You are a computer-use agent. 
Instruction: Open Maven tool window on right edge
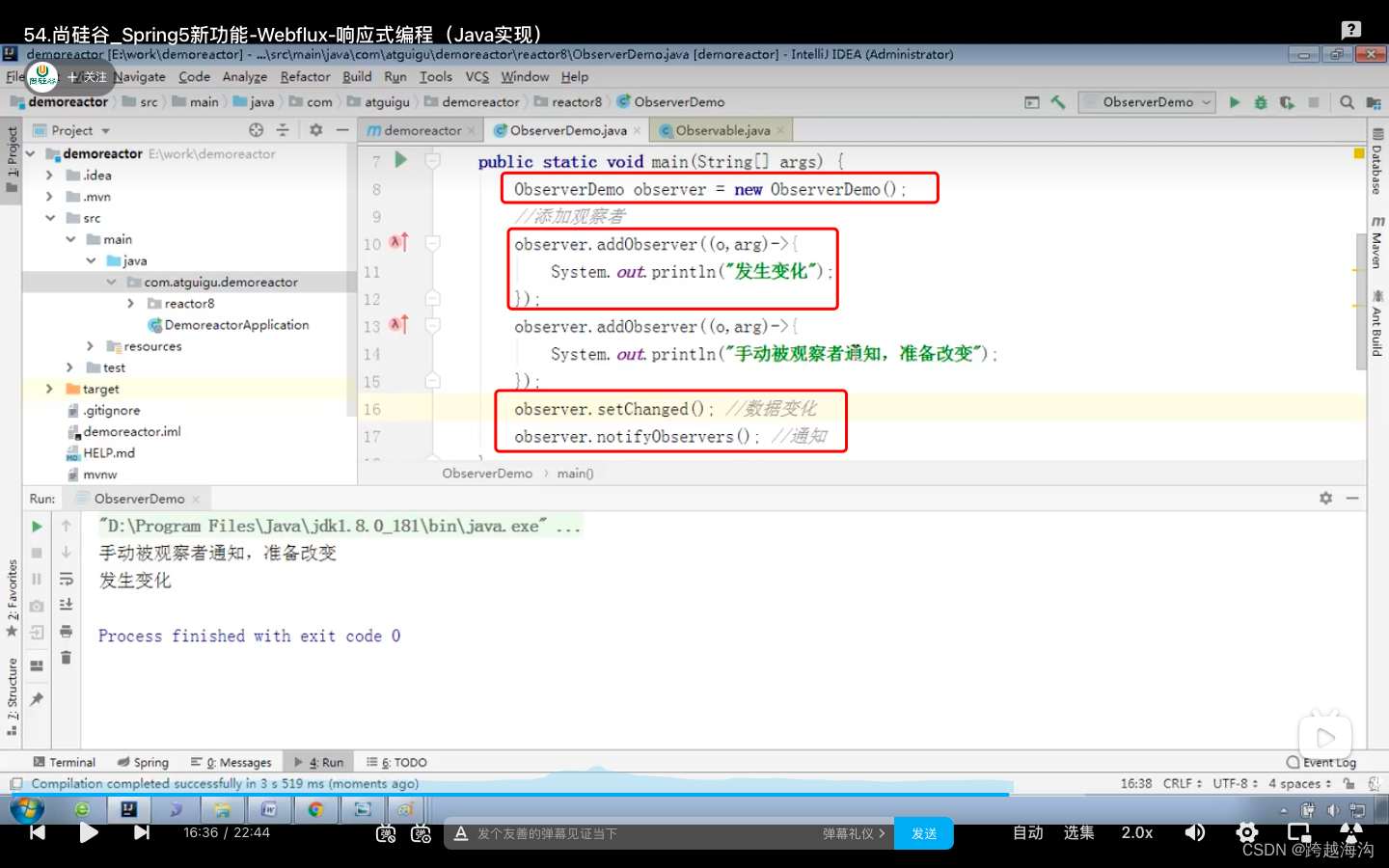click(x=1376, y=243)
